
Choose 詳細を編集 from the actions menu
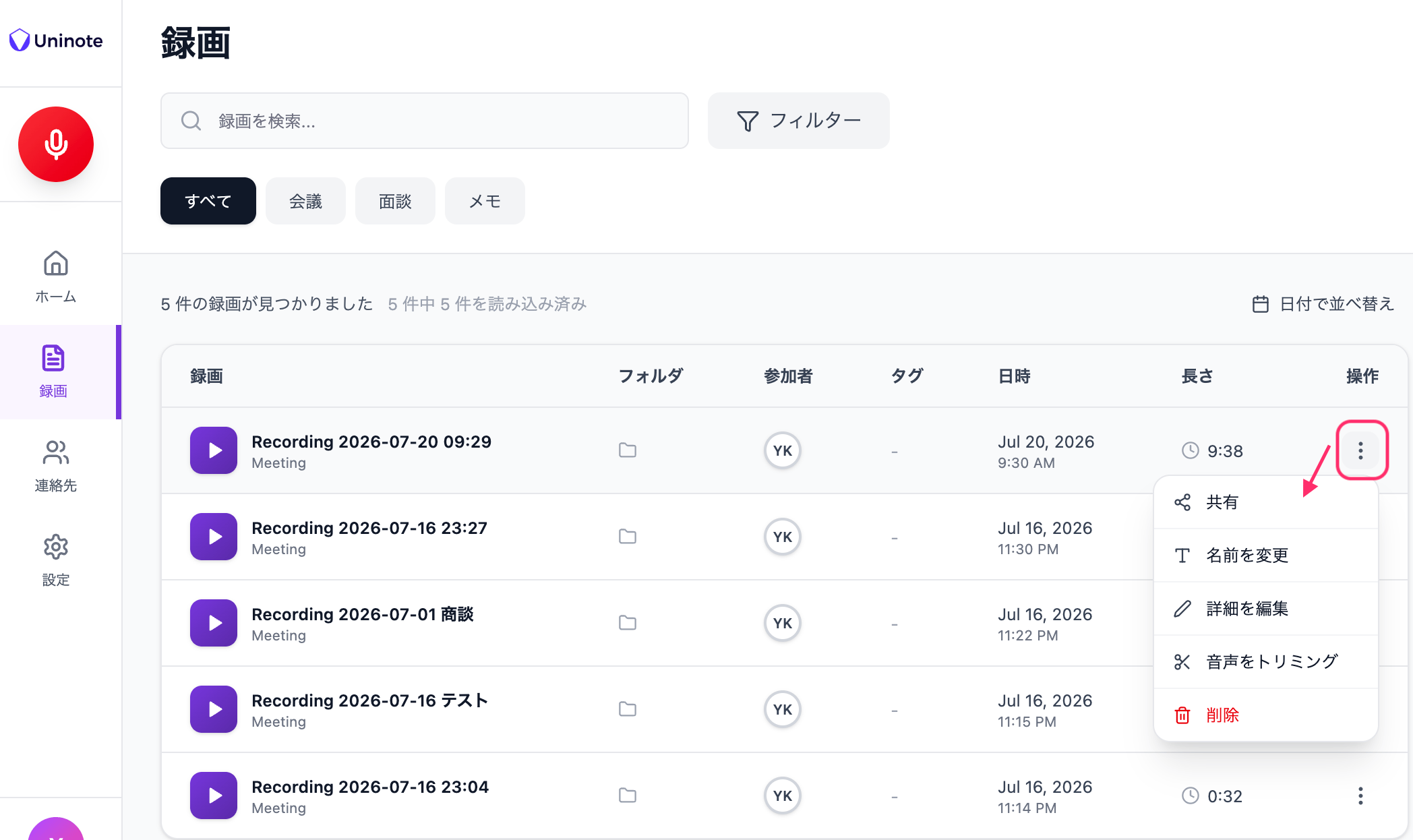[x=1266, y=609]
